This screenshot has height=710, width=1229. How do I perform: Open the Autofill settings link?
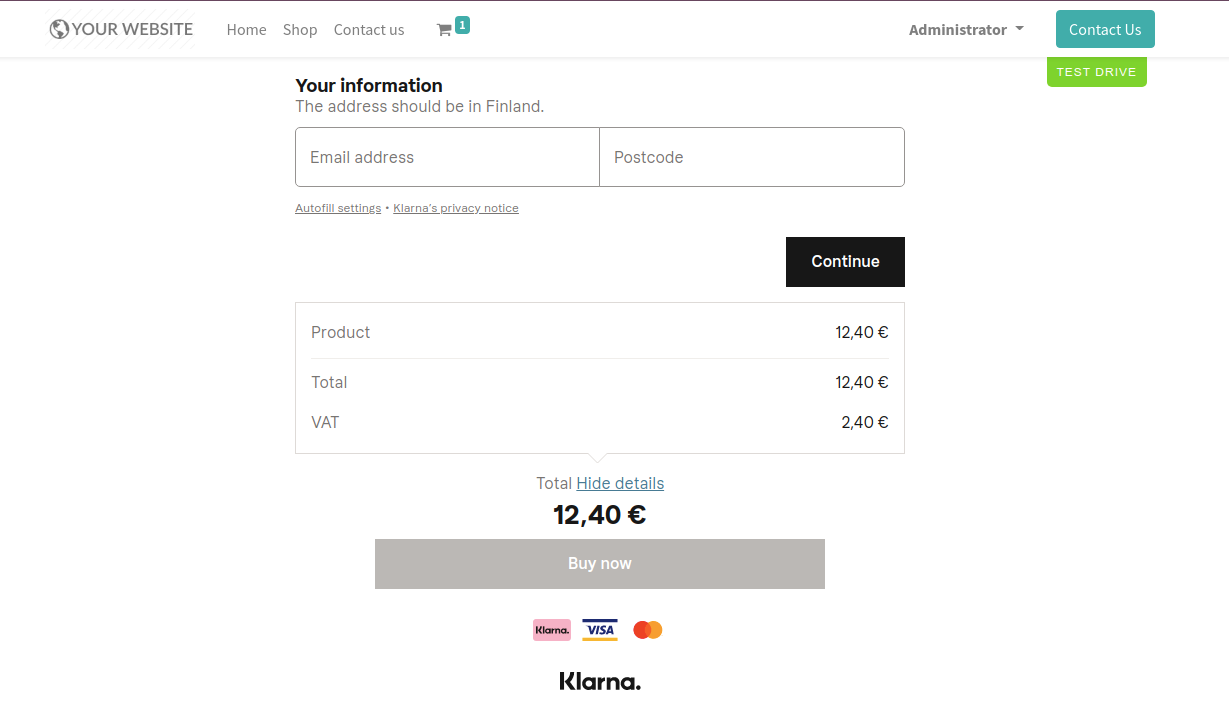point(338,208)
